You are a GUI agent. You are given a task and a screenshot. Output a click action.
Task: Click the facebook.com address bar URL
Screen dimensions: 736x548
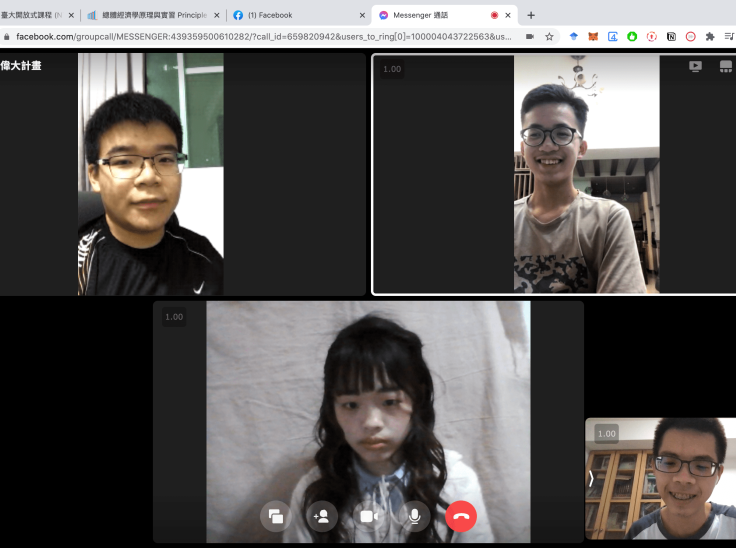(264, 37)
